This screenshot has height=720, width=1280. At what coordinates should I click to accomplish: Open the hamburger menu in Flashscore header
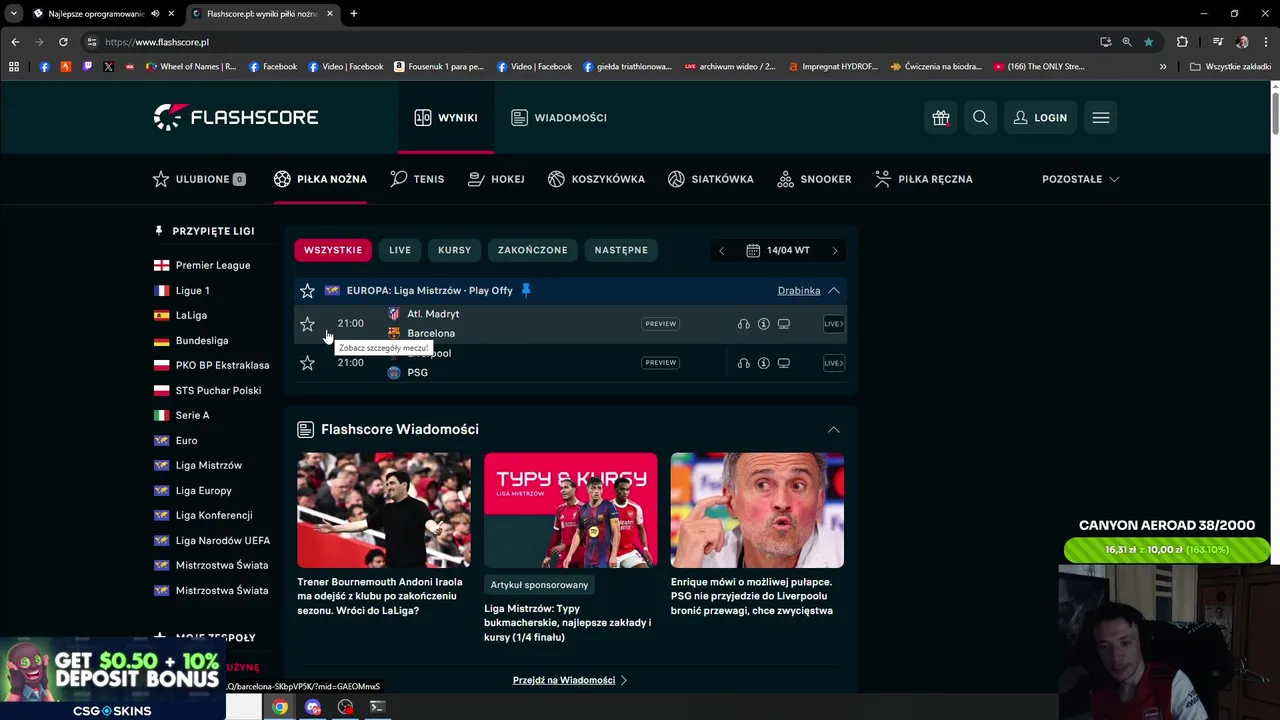pos(1101,118)
